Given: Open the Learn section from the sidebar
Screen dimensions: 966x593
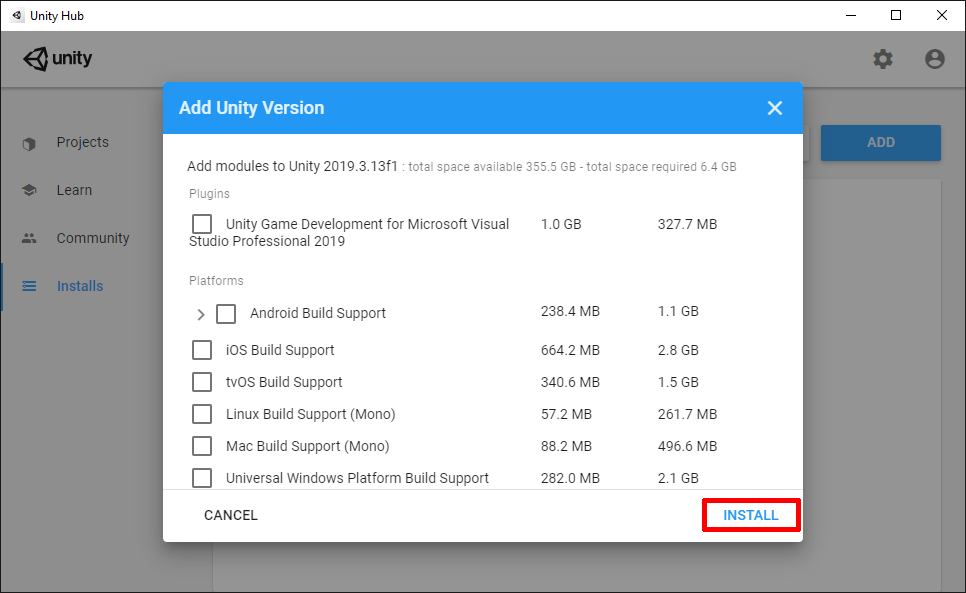Looking at the screenshot, I should 29,190.
